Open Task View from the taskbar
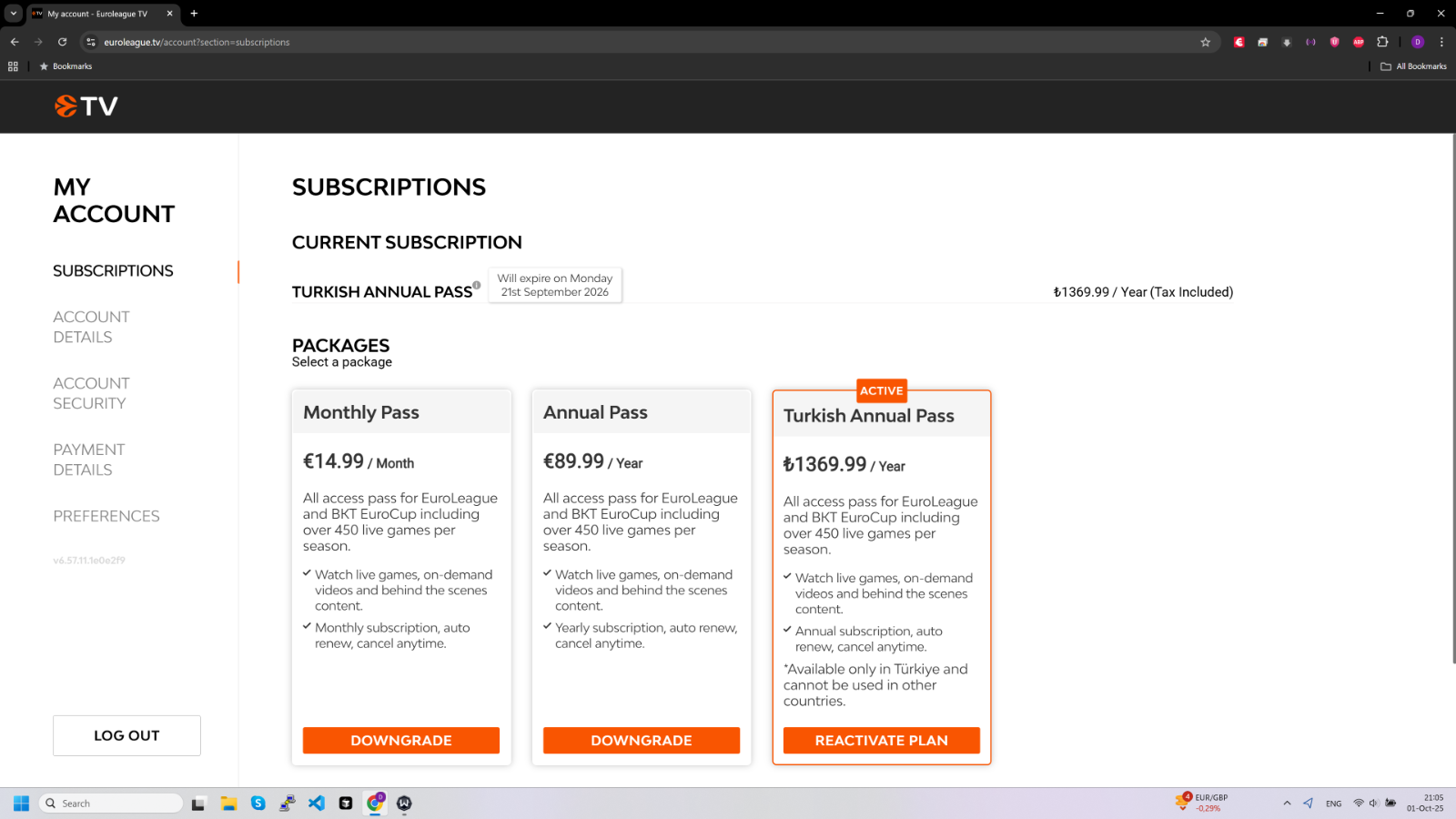This screenshot has width=1456, height=819. (197, 804)
